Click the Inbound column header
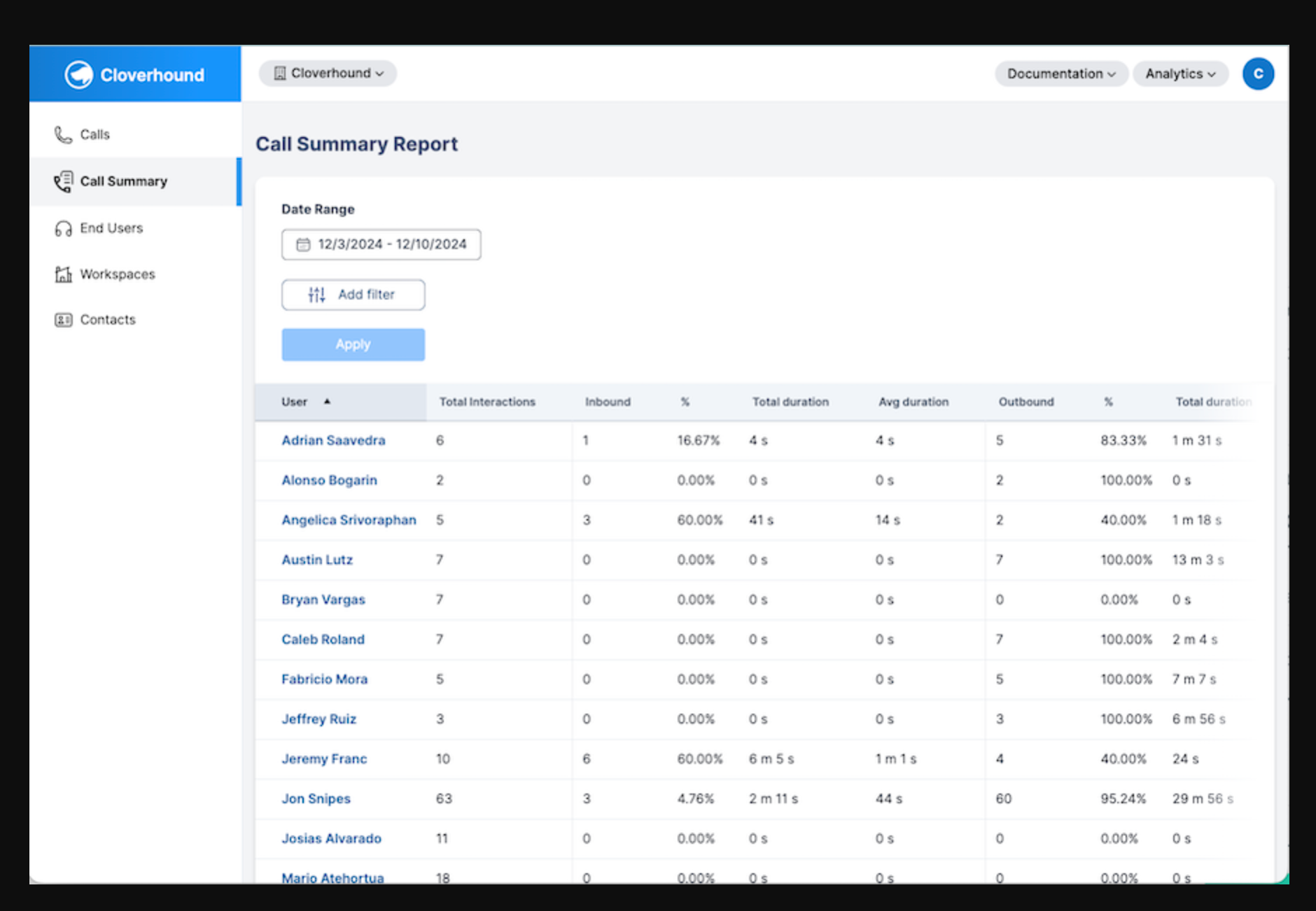This screenshot has height=911, width=1316. [x=608, y=402]
